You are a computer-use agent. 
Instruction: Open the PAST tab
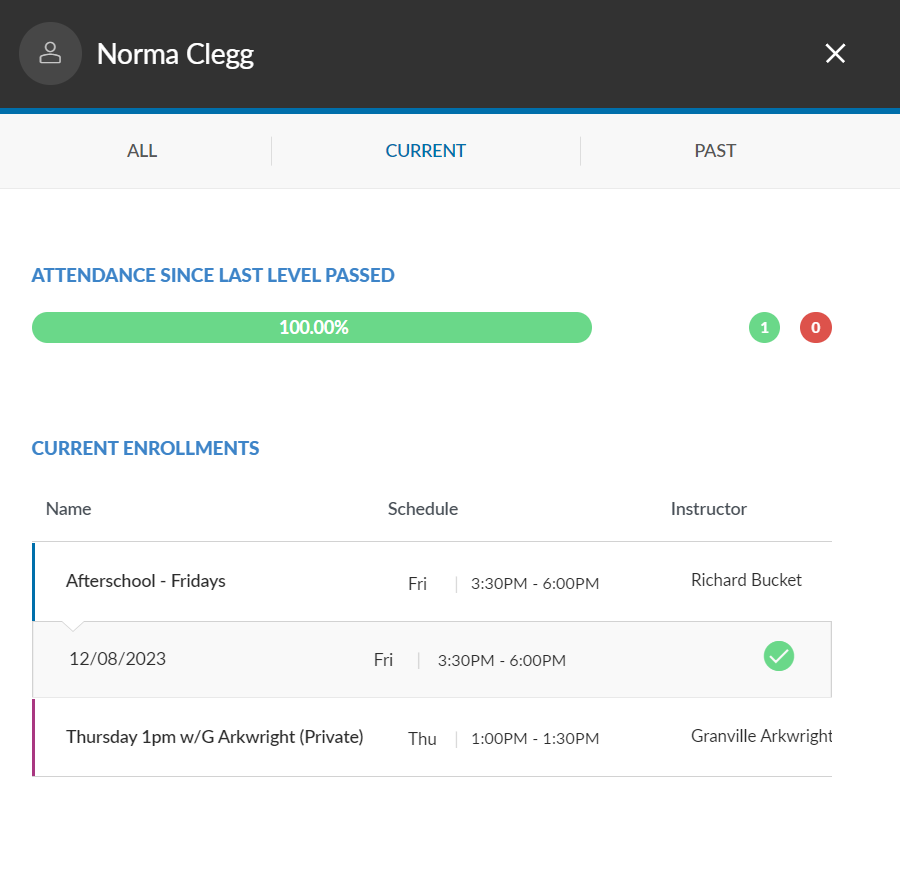[x=715, y=151]
